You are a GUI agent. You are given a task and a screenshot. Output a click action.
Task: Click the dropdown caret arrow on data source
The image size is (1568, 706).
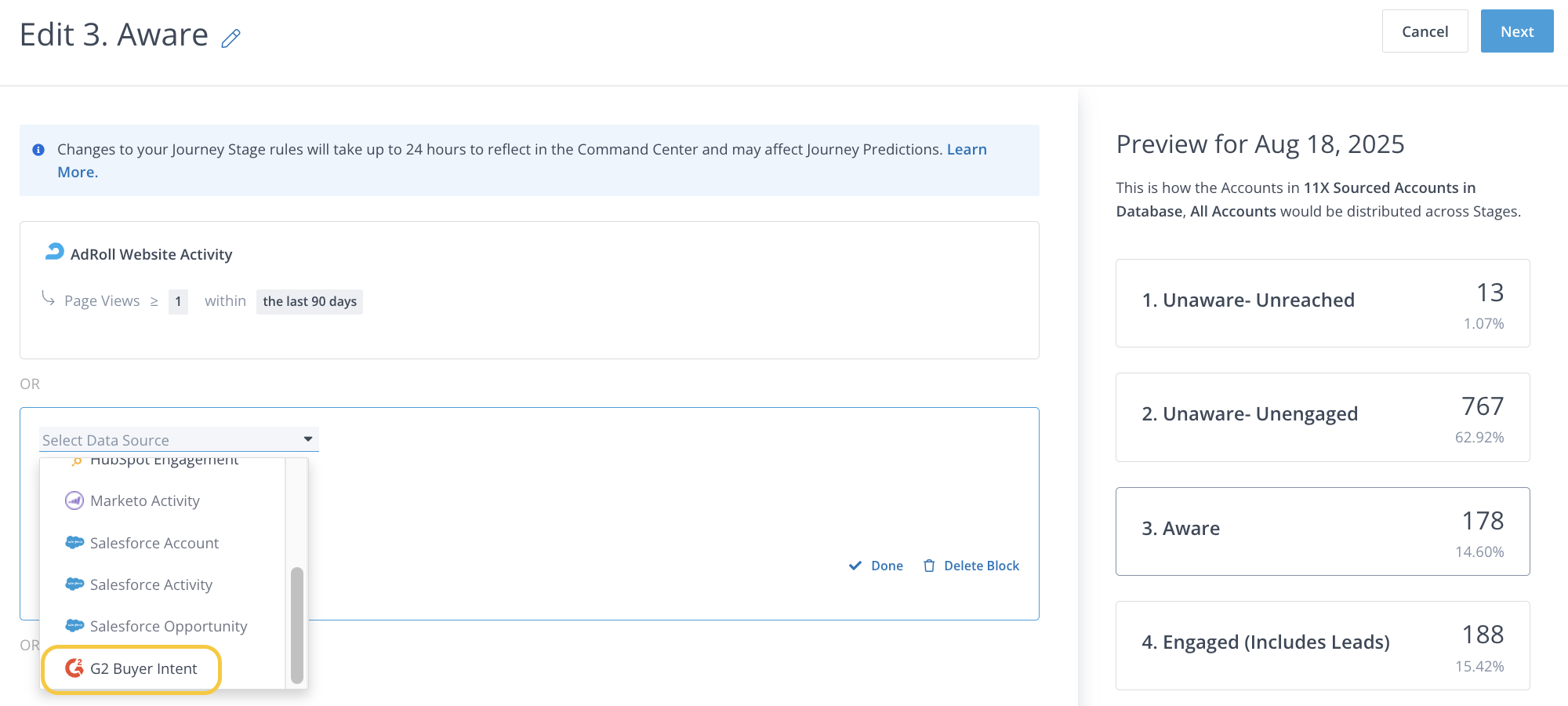point(308,439)
